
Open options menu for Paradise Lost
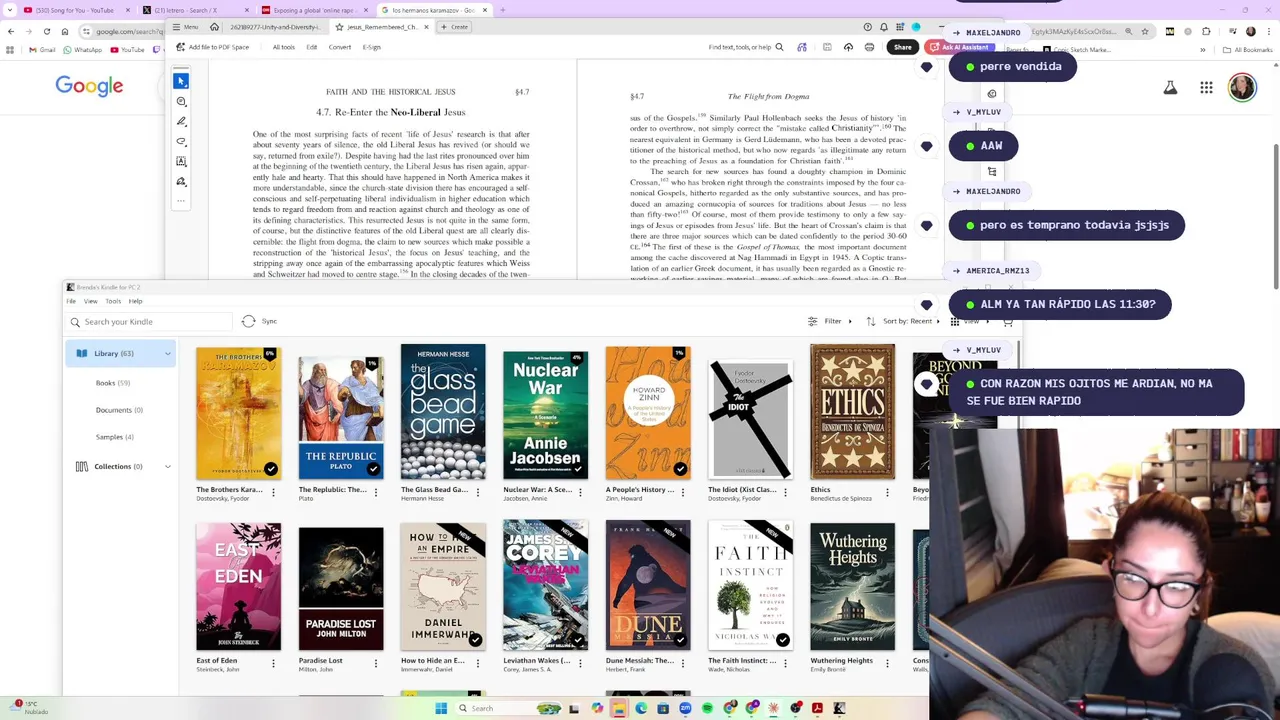pyautogui.click(x=375, y=663)
